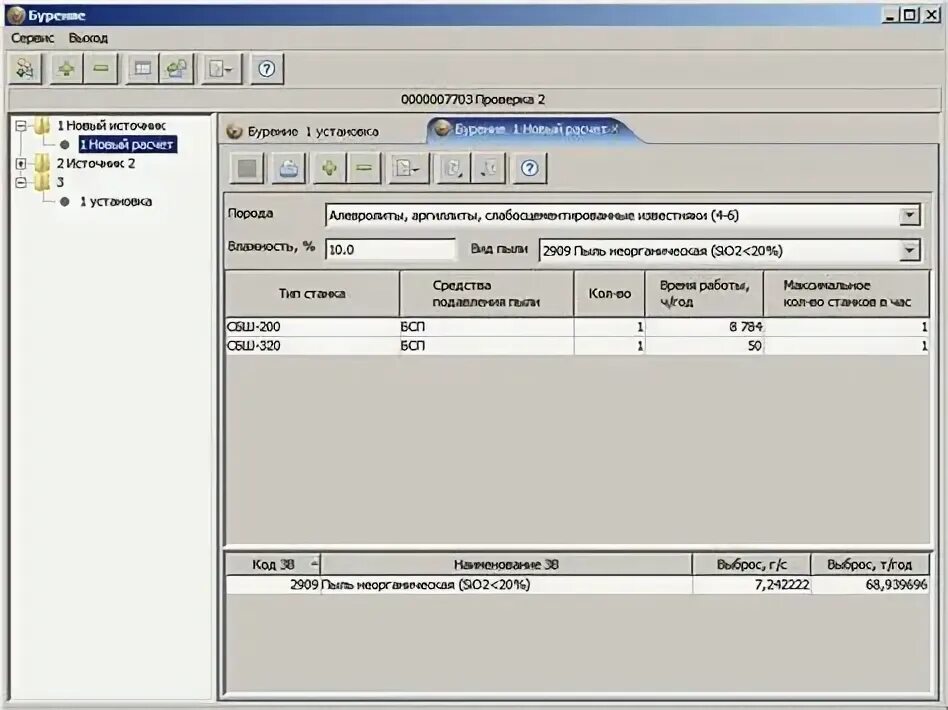948x710 pixels.
Task: Click the bullet icon beside '1 установка'
Action: pyautogui.click(x=65, y=201)
